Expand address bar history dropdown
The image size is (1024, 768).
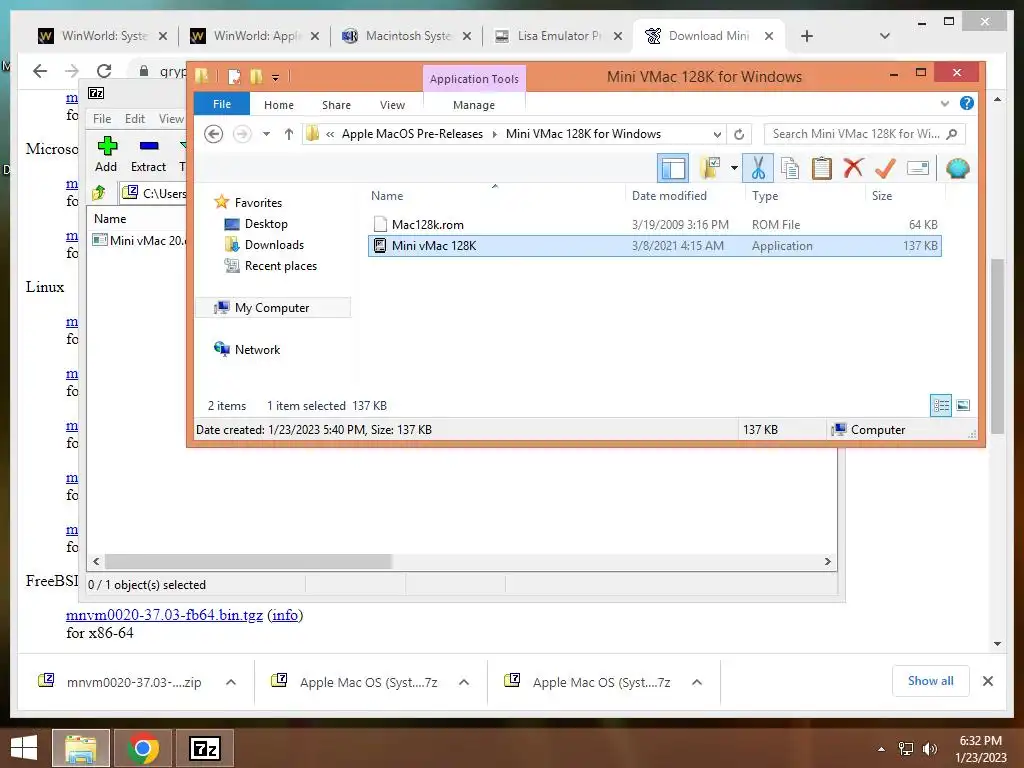pos(717,135)
